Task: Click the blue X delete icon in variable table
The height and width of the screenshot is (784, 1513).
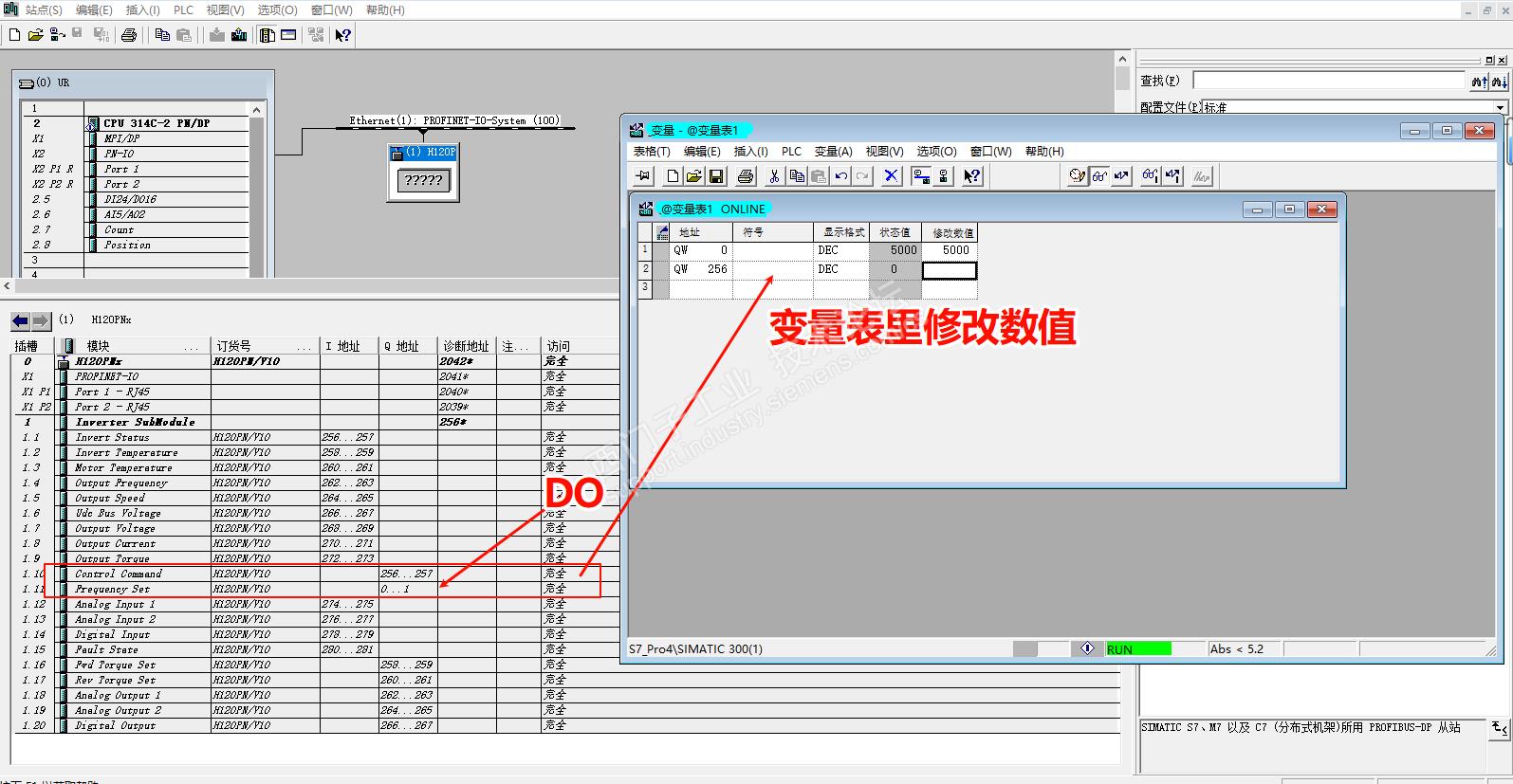Action: [x=891, y=175]
